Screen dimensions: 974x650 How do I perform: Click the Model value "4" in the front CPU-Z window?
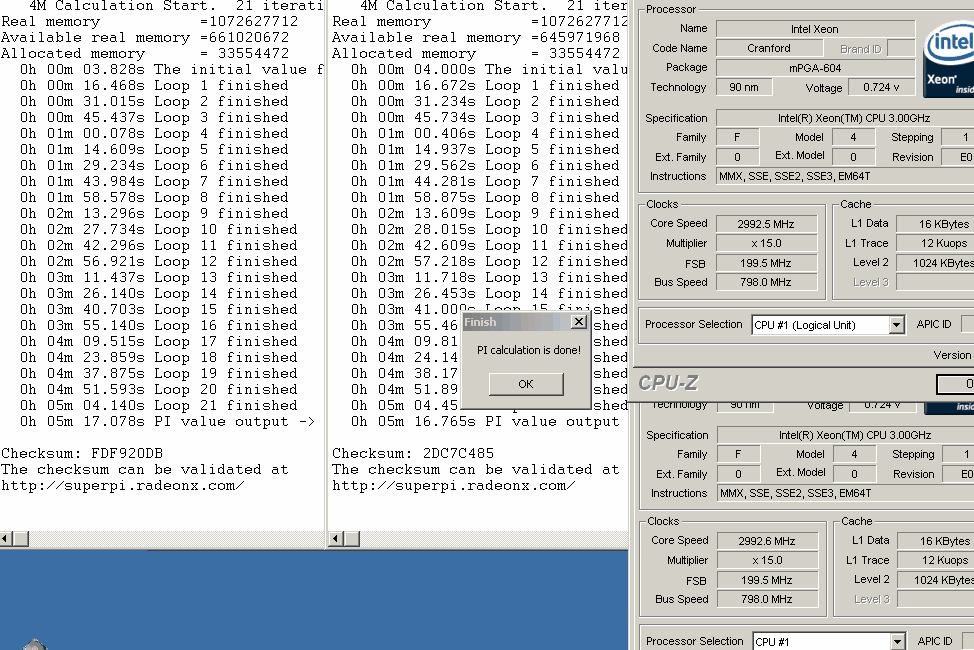[853, 137]
